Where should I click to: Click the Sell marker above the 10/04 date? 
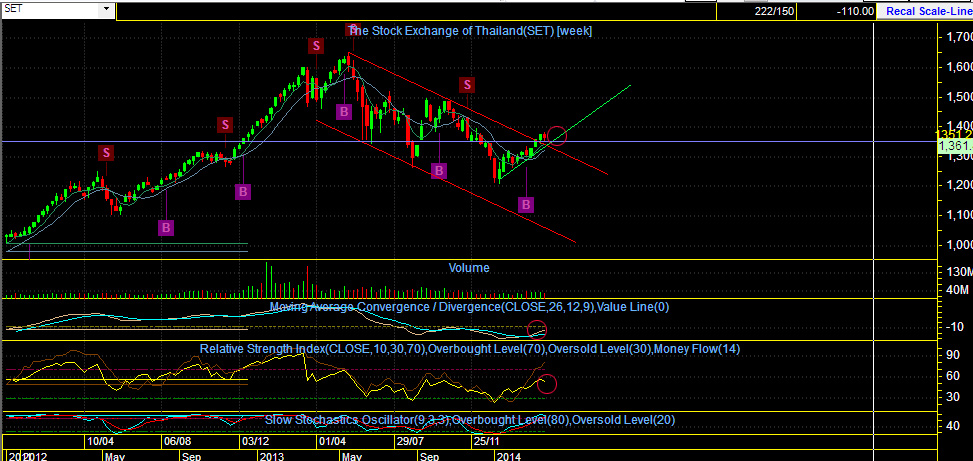(106, 152)
